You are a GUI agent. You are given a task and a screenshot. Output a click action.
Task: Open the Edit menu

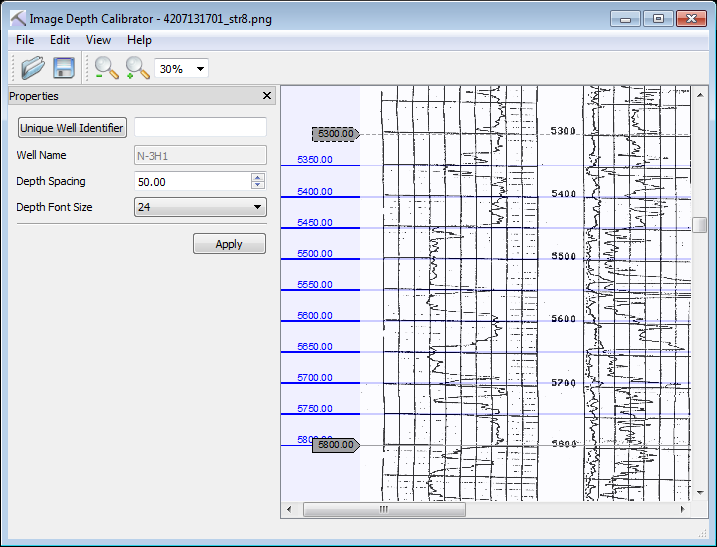pos(60,40)
